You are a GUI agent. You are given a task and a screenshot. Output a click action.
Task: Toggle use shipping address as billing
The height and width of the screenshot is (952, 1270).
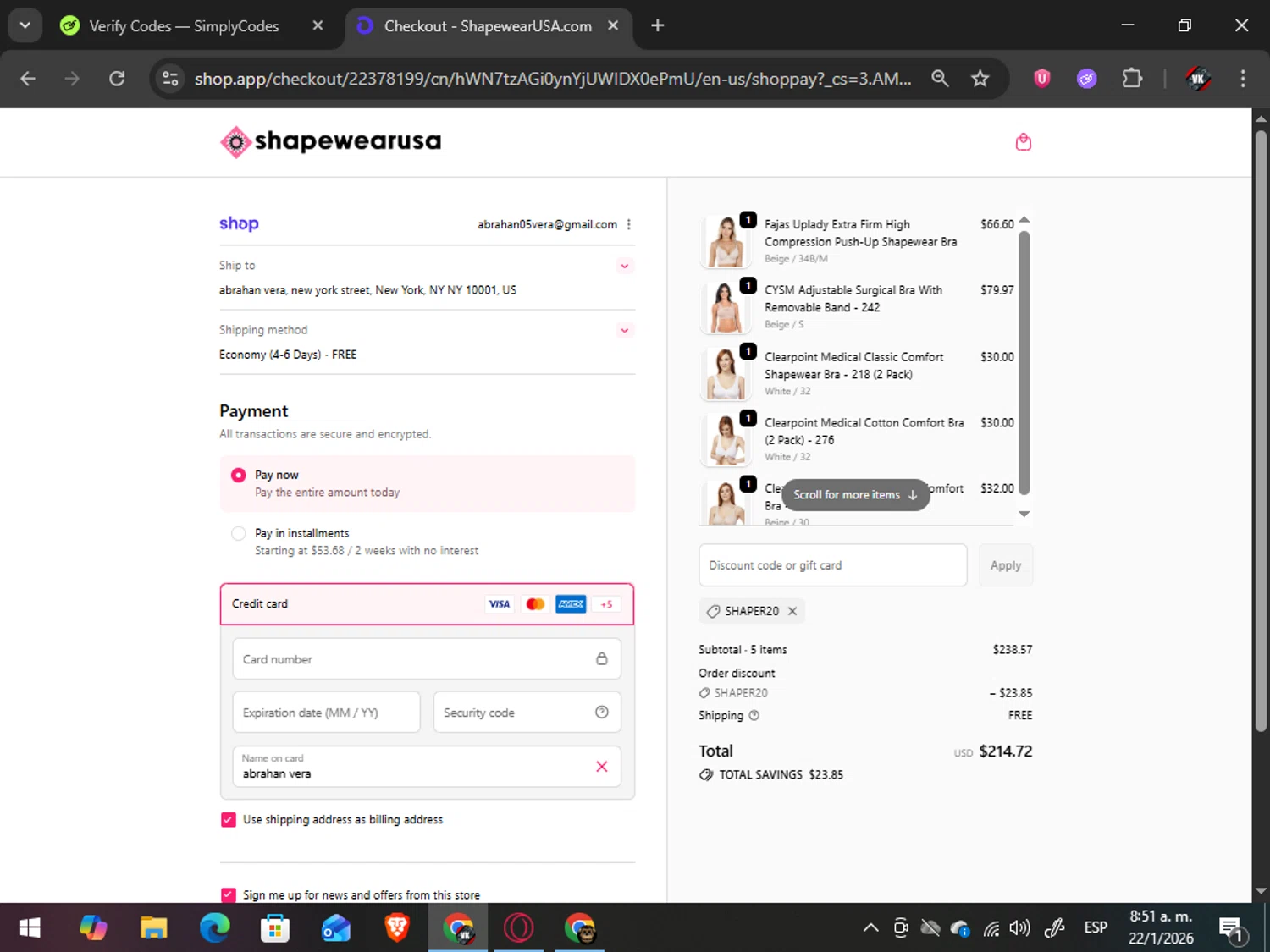228,819
